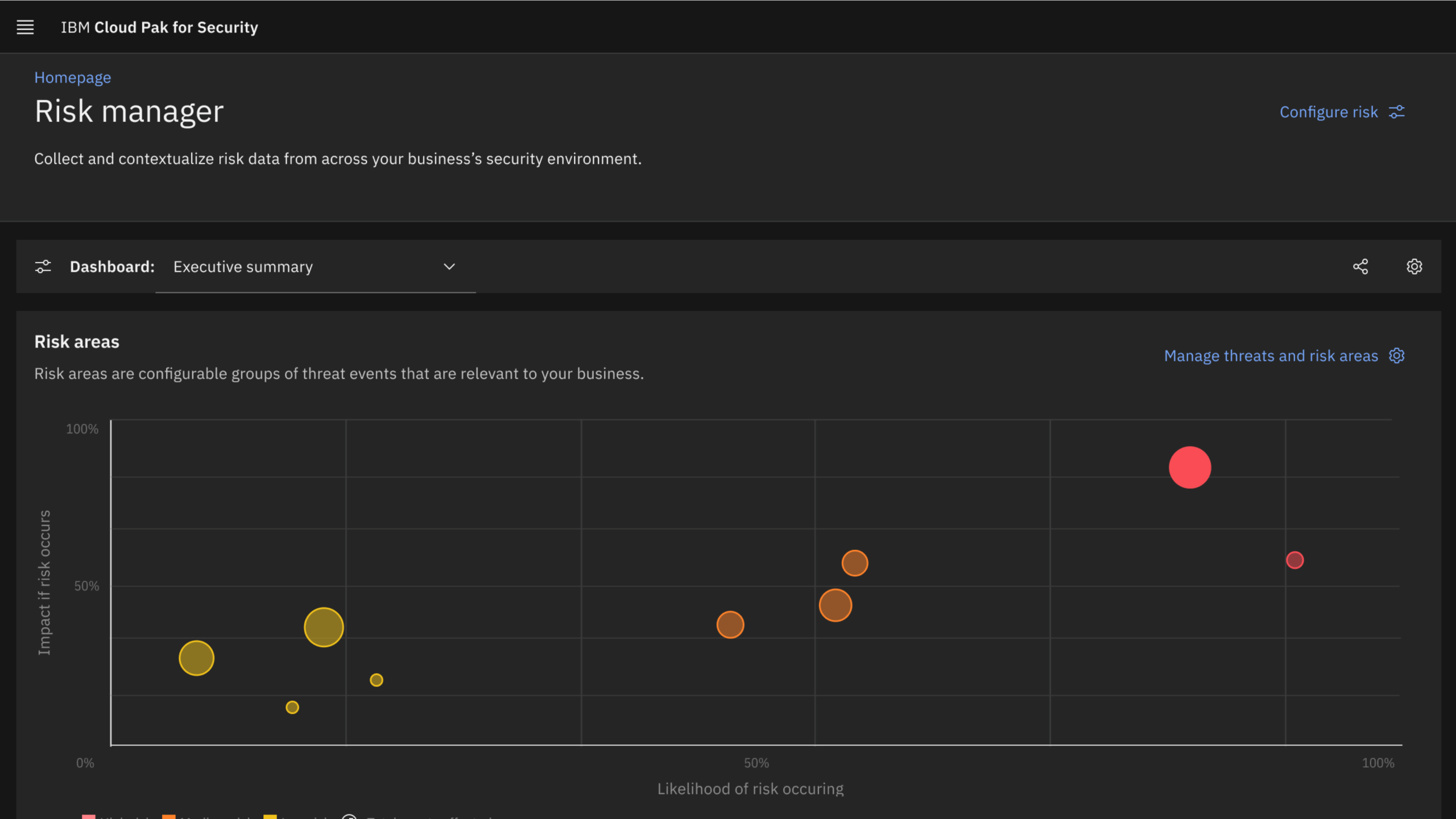
Task: Click the Homepage breadcrumb link
Action: click(72, 77)
